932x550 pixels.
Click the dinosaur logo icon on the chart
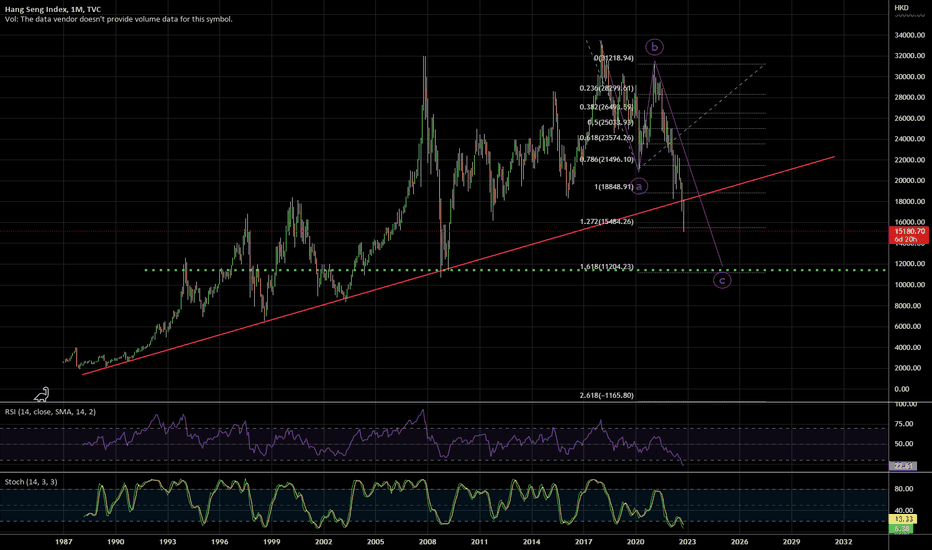[42, 394]
